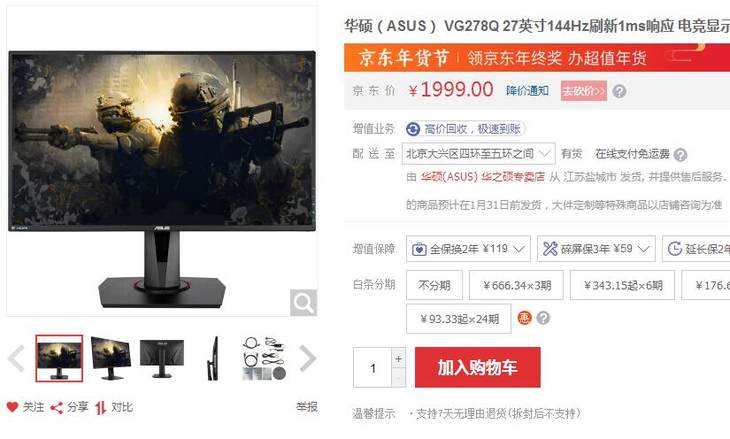Open delivery address 北京大兴区 dropdown
The height and width of the screenshot is (439, 730).
pyautogui.click(x=479, y=153)
